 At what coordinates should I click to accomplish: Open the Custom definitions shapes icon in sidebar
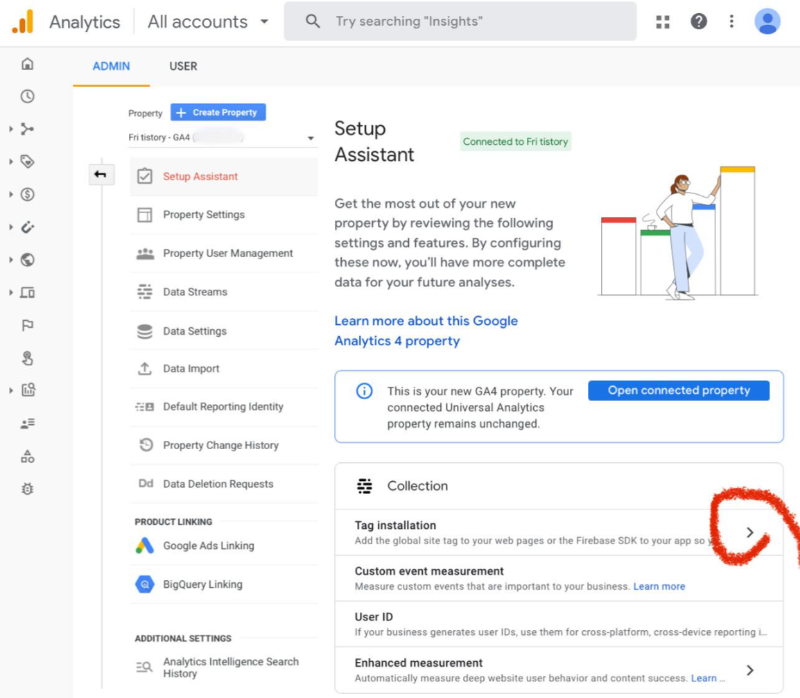coord(28,456)
